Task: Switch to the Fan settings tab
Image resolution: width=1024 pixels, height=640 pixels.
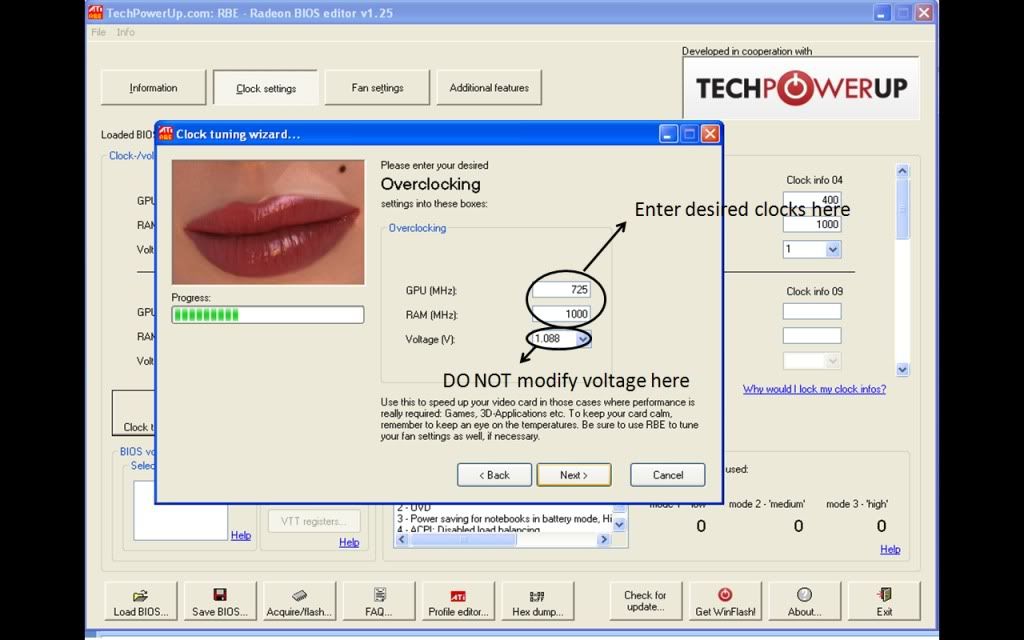Action: pyautogui.click(x=377, y=88)
